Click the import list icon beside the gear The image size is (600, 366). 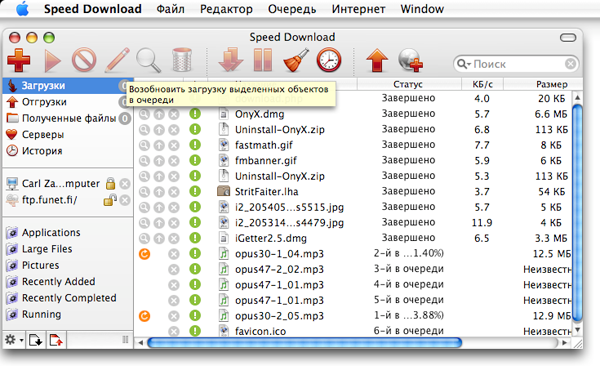tap(36, 340)
